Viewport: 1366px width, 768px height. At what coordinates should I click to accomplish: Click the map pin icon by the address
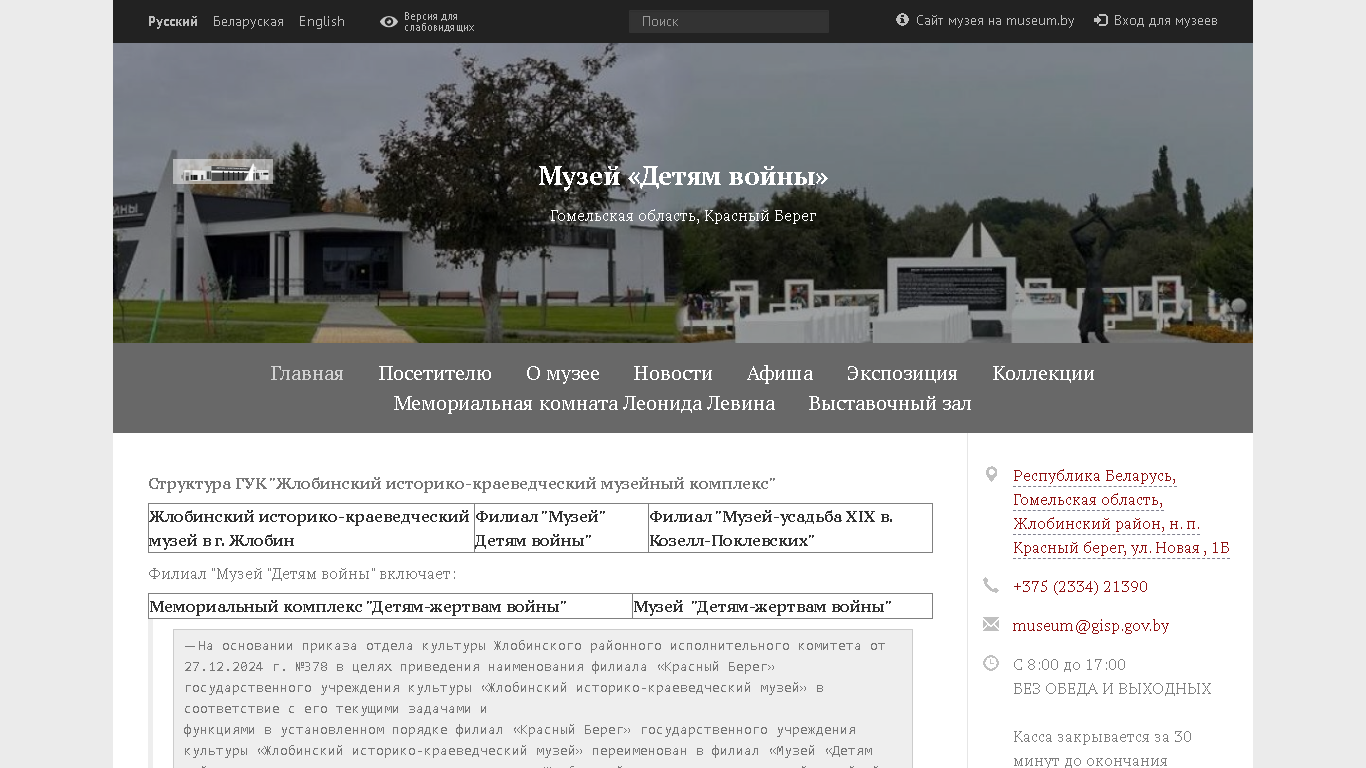(x=991, y=474)
